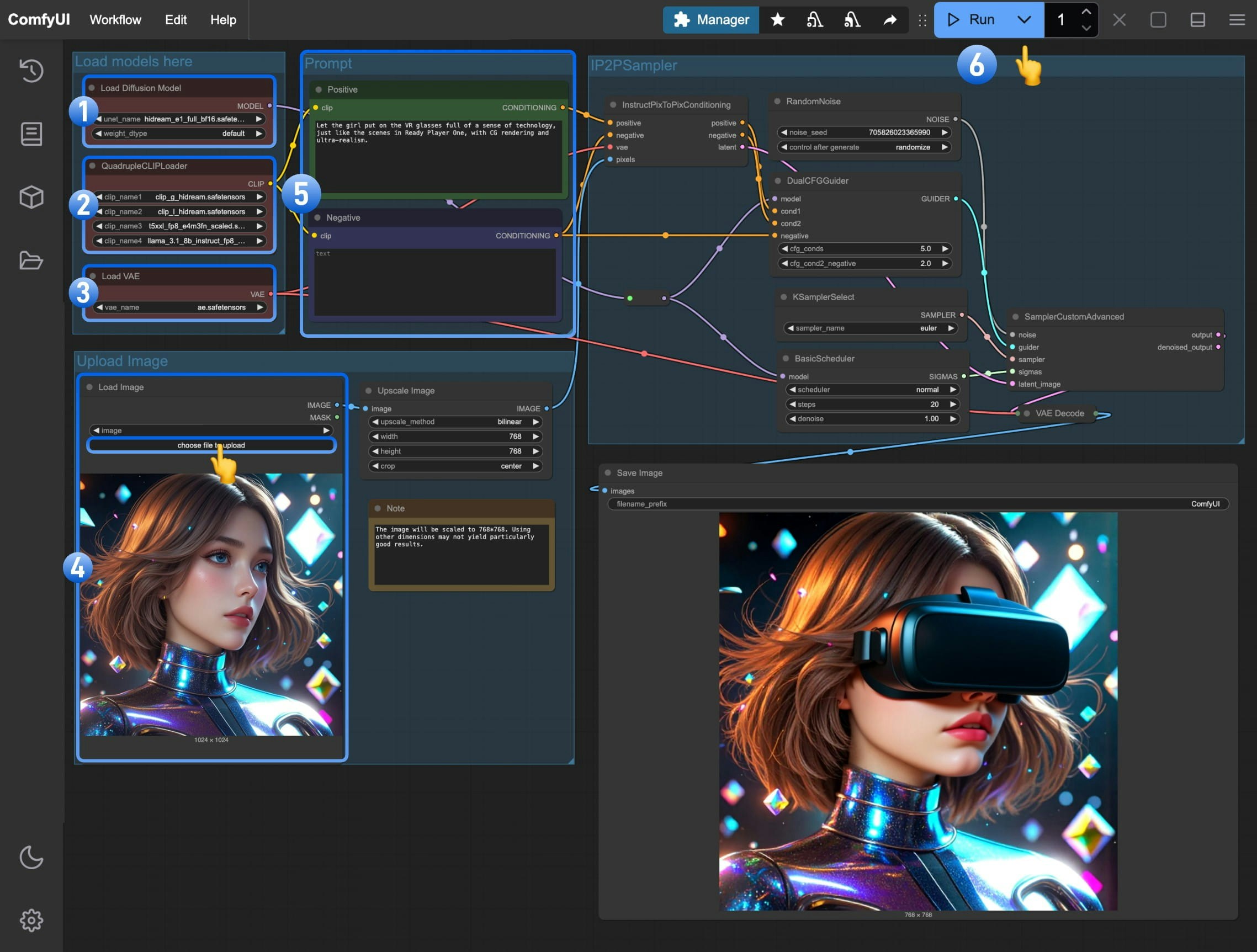Toggle dark theme with the moon icon
The height and width of the screenshot is (952, 1257).
coord(31,858)
